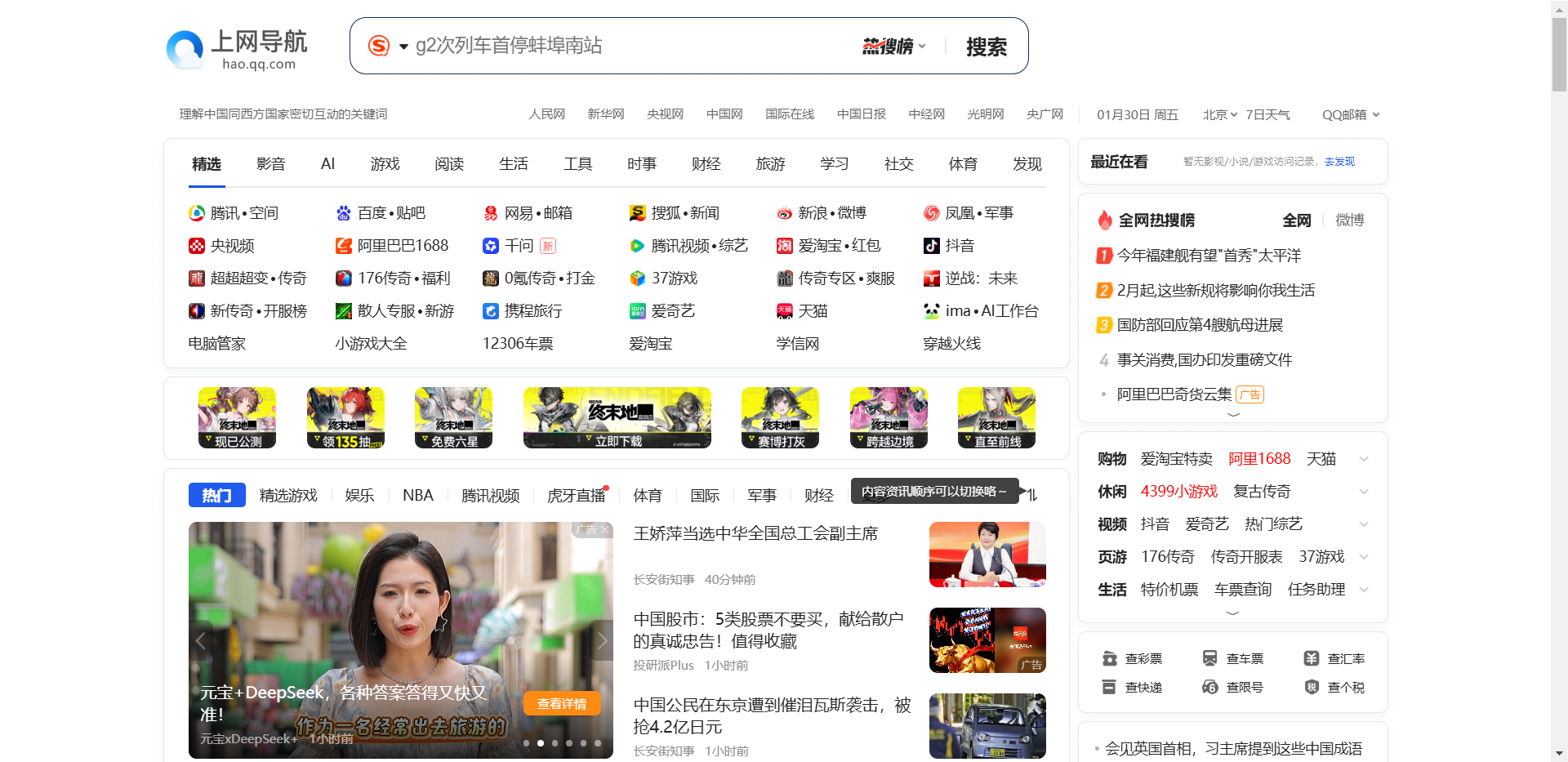Open 腾讯·空间 via its penguin icon
Screen dimensions: 1568x762
(x=196, y=212)
